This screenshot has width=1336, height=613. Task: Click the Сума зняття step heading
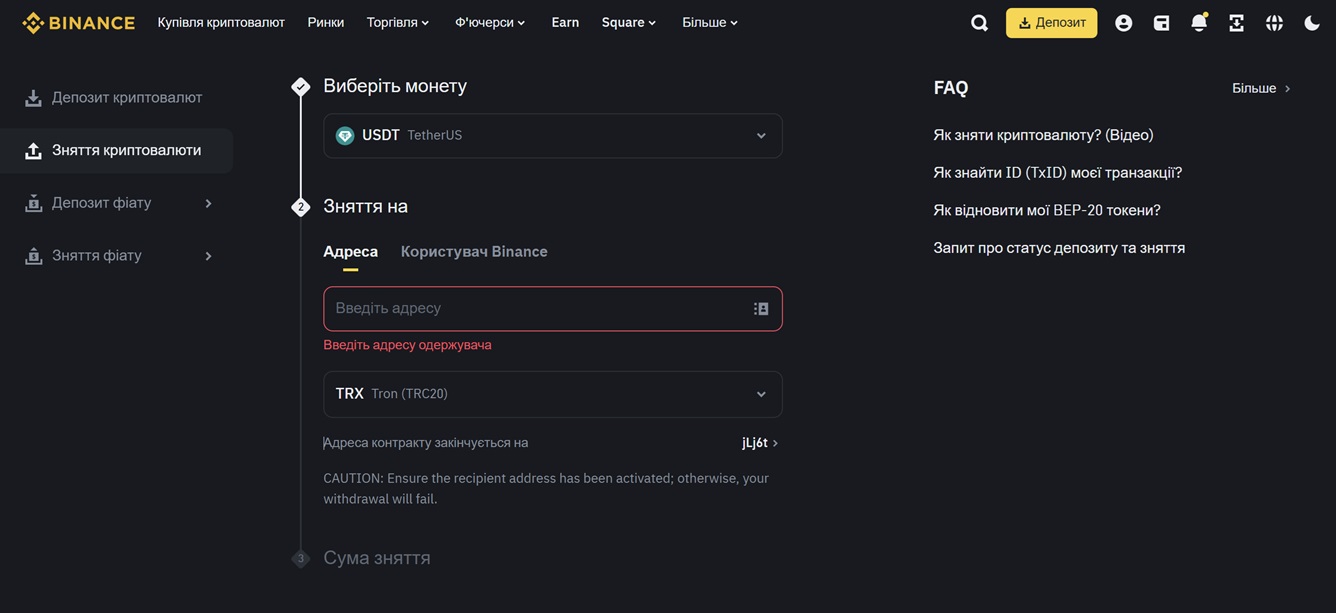pyautogui.click(x=377, y=558)
